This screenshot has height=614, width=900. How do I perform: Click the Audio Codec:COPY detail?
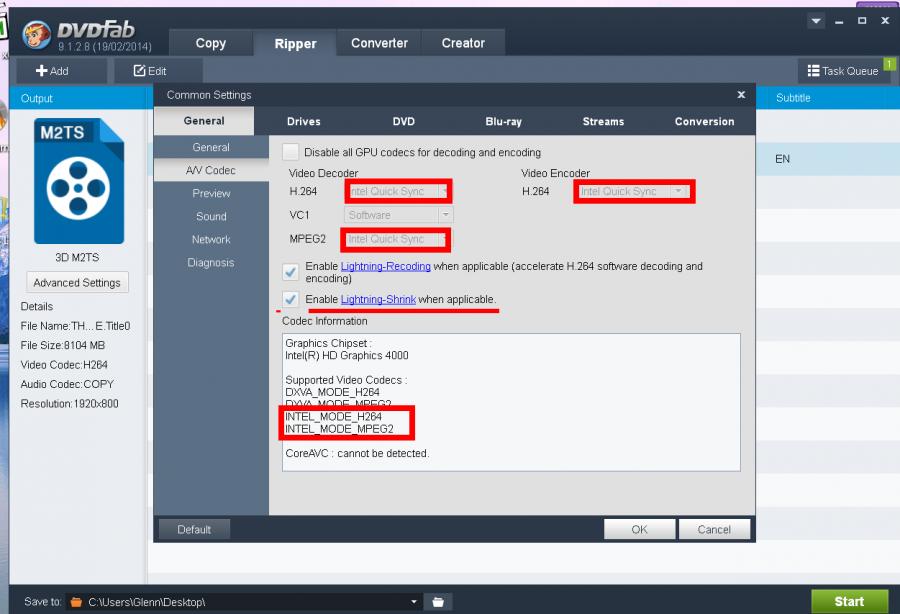click(67, 384)
